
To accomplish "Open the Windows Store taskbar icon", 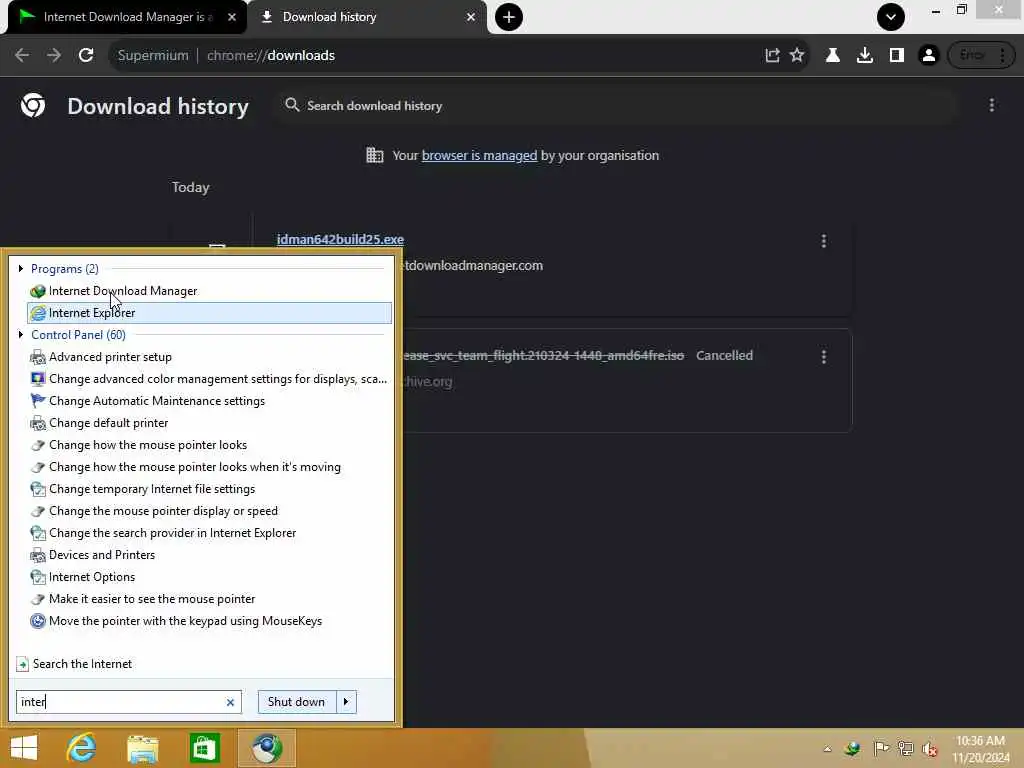I will point(204,748).
